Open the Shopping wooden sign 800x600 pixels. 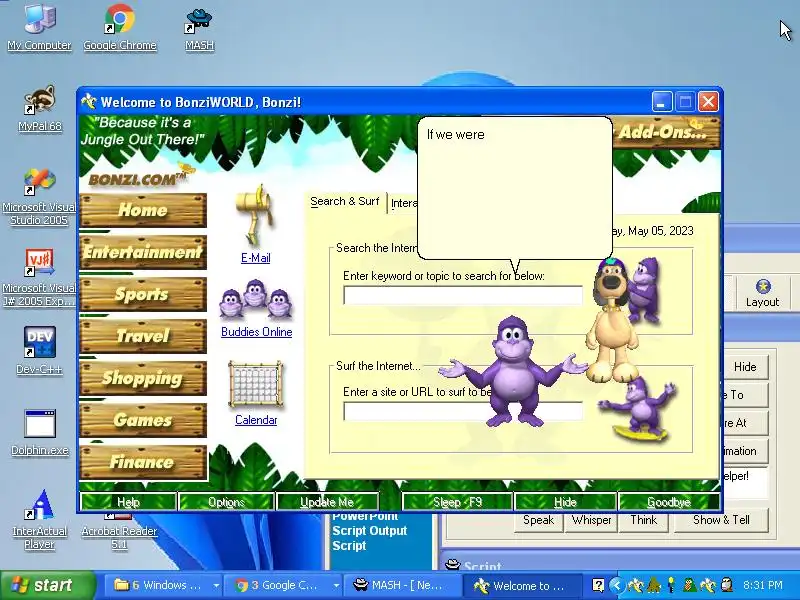143,378
